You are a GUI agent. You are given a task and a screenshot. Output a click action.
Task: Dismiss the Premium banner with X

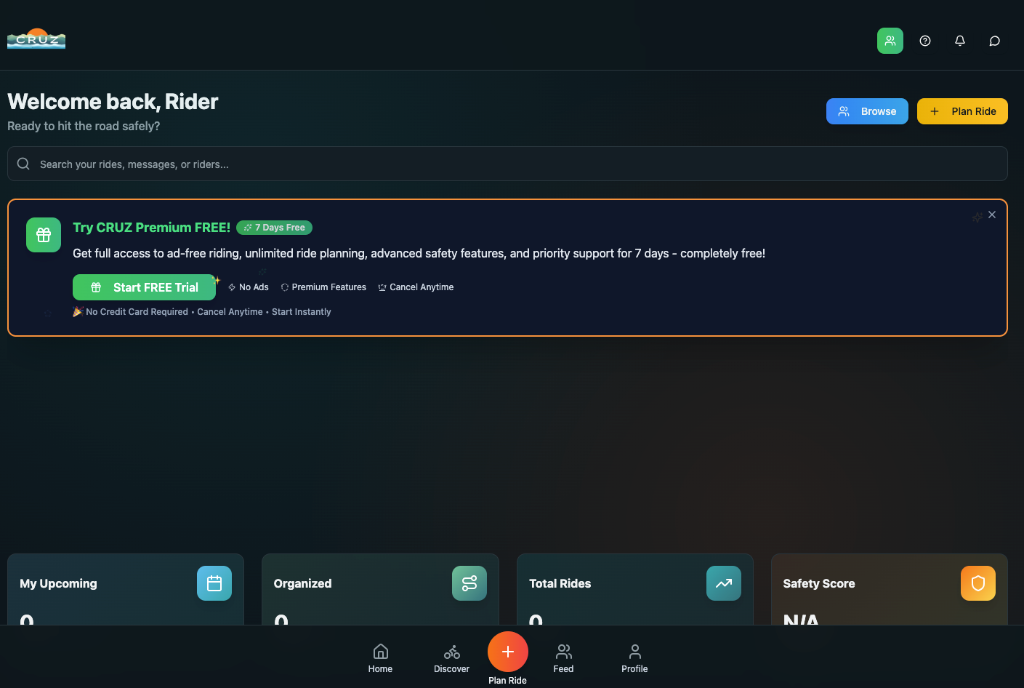coord(991,215)
